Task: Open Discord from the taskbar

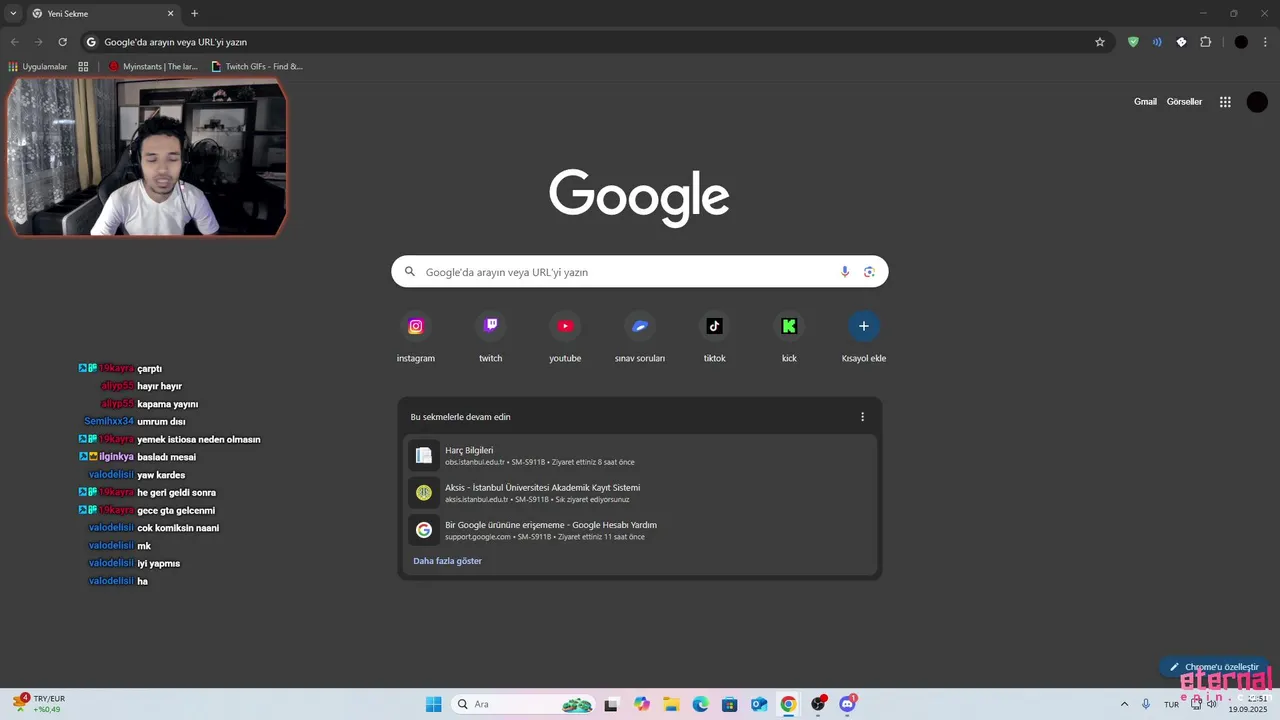Action: click(x=848, y=704)
